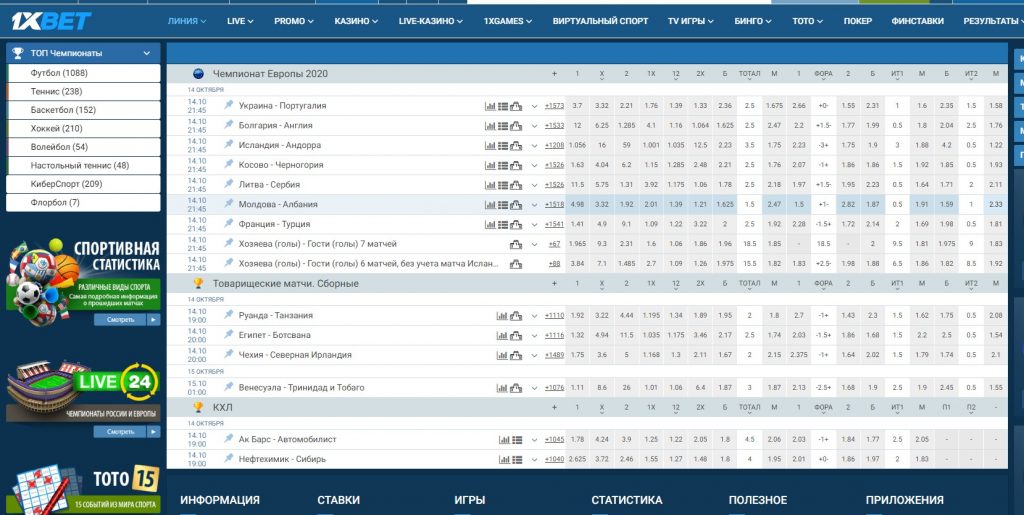The image size is (1024, 515).
Task: Click the ТОП Чемпионаты trophy icon
Action: click(18, 53)
